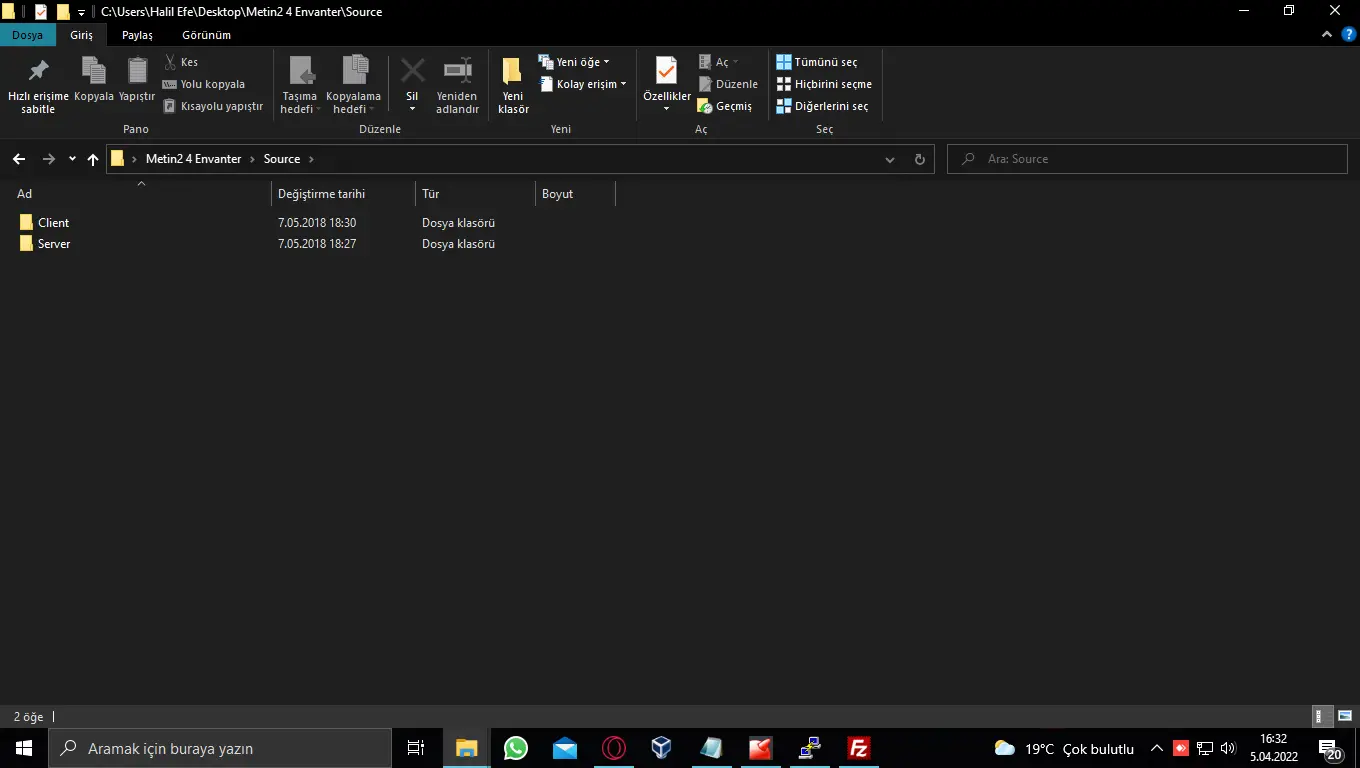Switch to details view toggle

pos(1322,716)
